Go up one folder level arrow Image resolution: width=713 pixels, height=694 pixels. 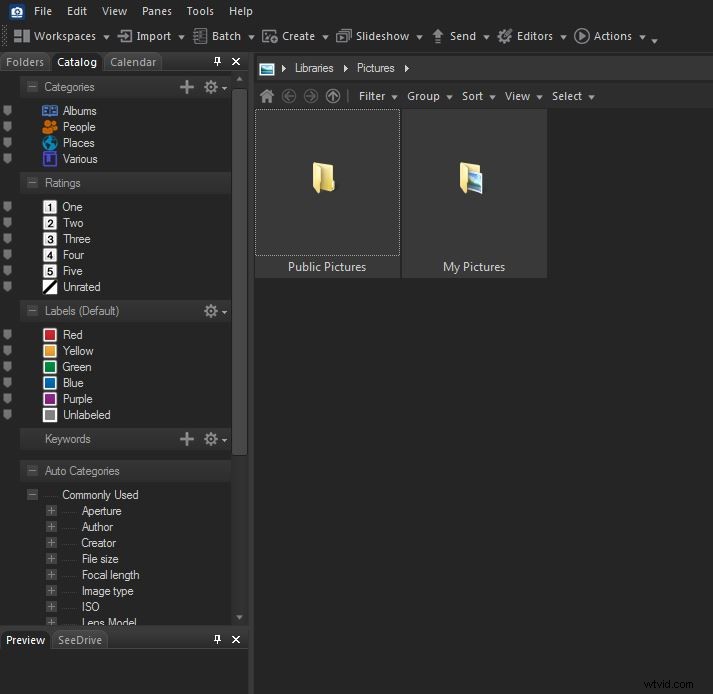333,96
